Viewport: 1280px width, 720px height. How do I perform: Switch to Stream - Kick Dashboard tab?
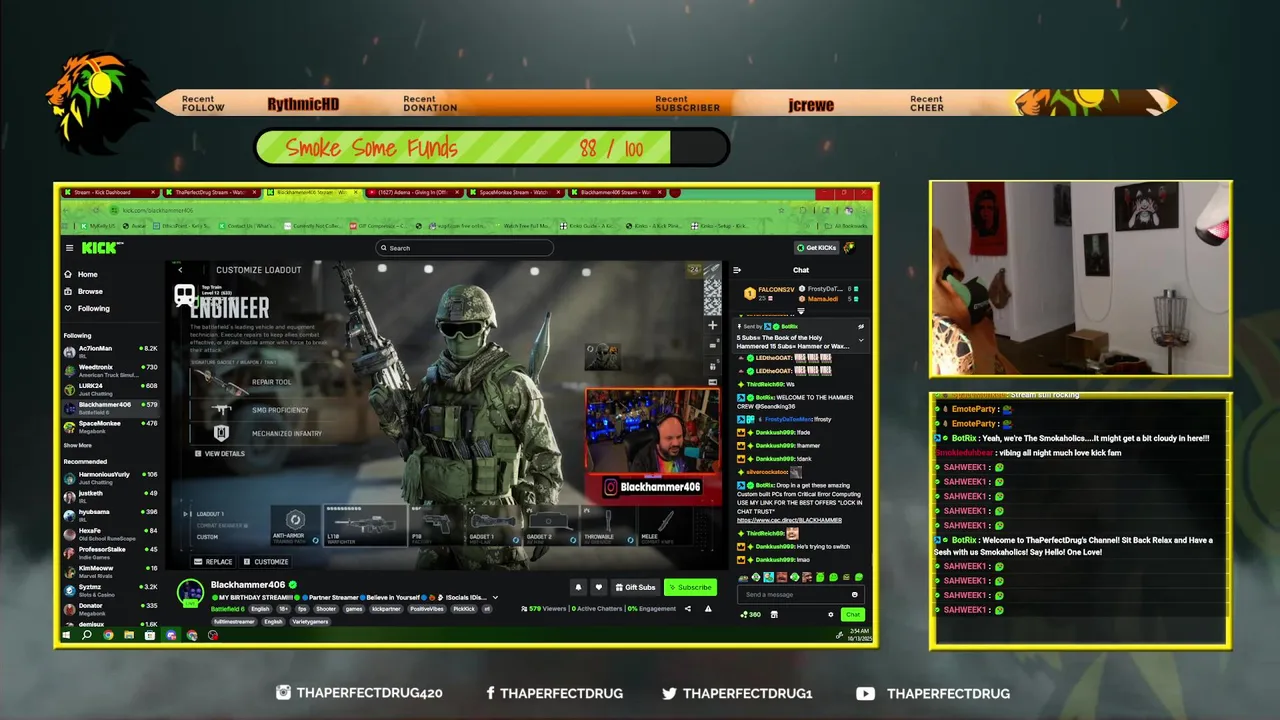coord(109,192)
